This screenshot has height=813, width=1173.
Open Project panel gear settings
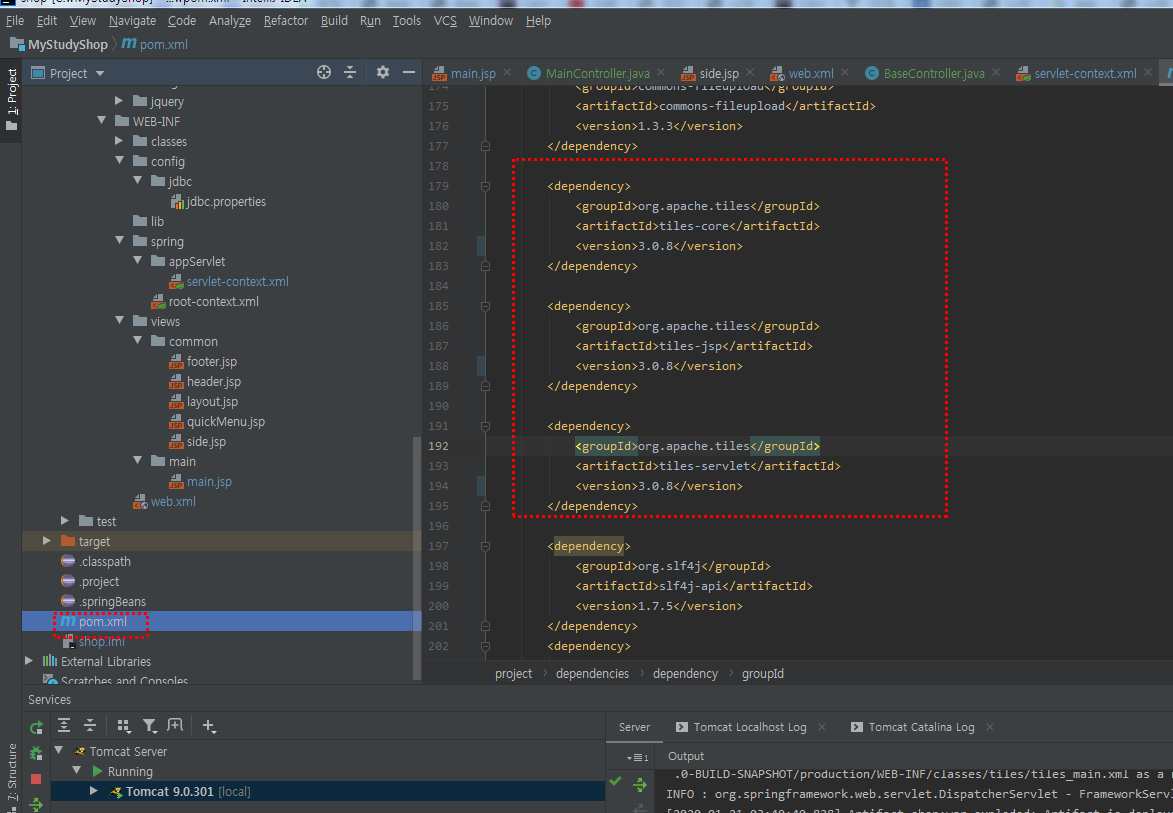point(383,73)
